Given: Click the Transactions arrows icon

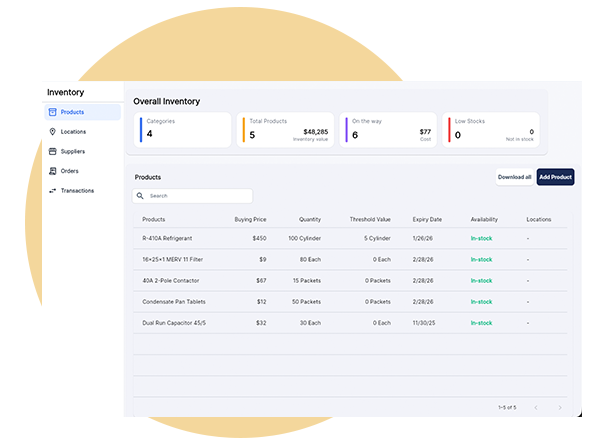Looking at the screenshot, I should 52,190.
